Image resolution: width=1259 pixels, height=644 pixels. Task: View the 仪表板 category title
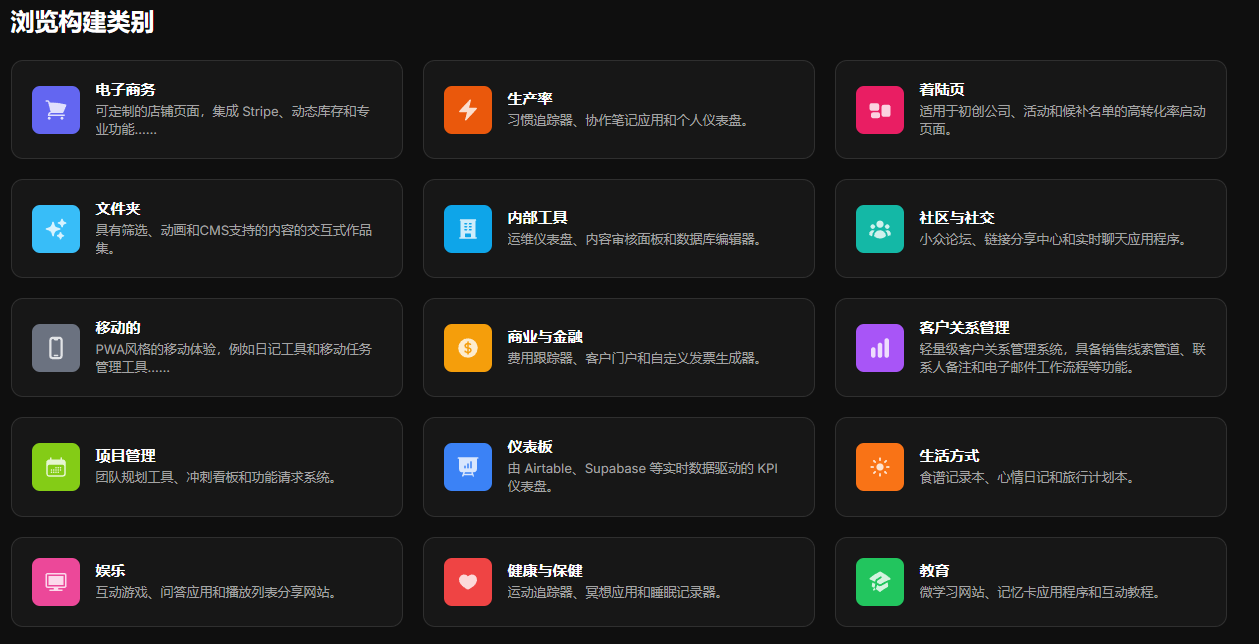(x=530, y=447)
